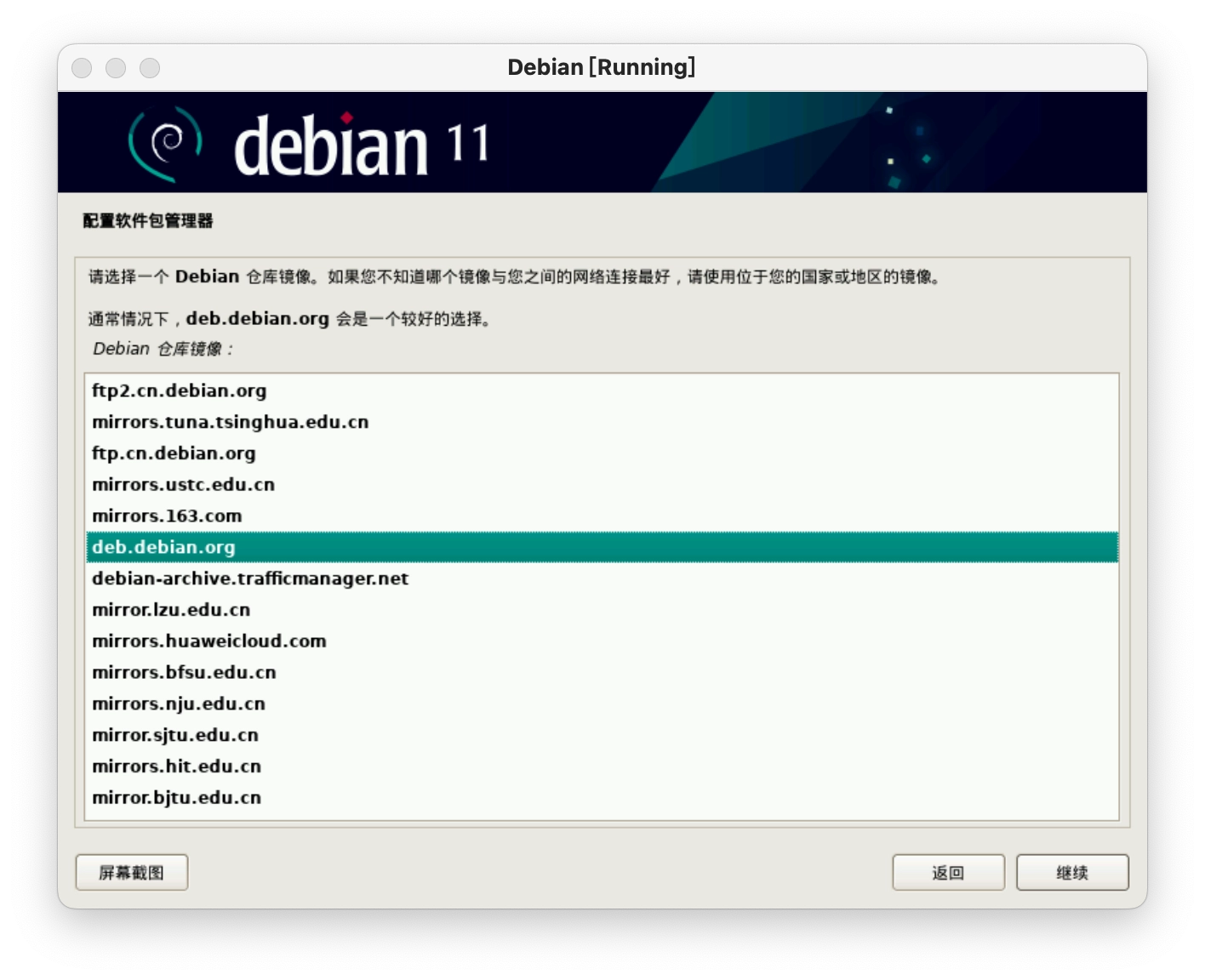The width and height of the screenshot is (1205, 980).
Task: Select the mirrors.bfsu.edu.cn entry
Action: [x=602, y=673]
